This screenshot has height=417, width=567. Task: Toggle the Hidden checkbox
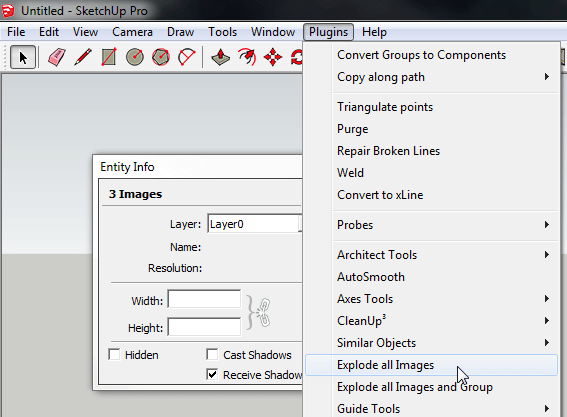[x=114, y=354]
